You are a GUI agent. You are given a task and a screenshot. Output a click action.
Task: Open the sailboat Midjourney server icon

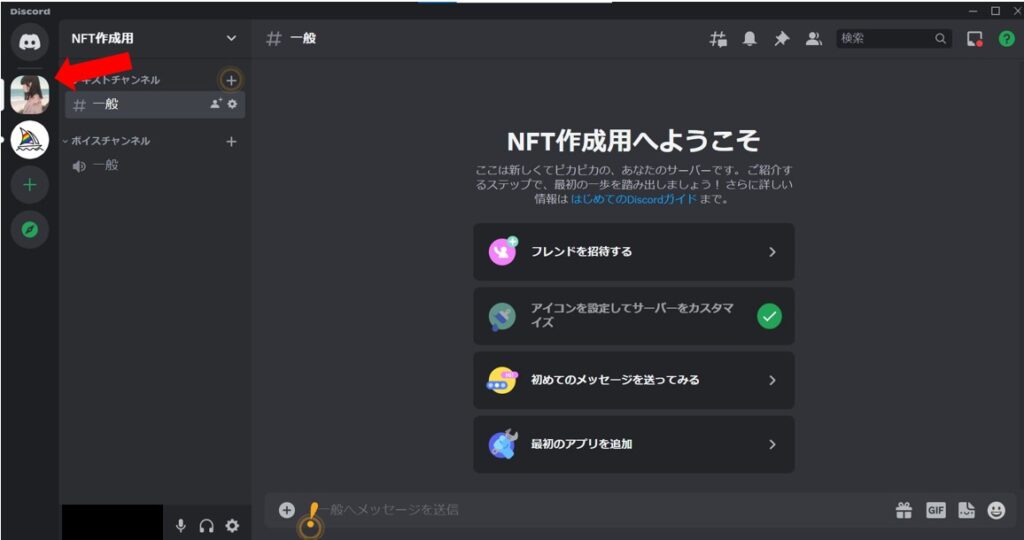point(30,140)
